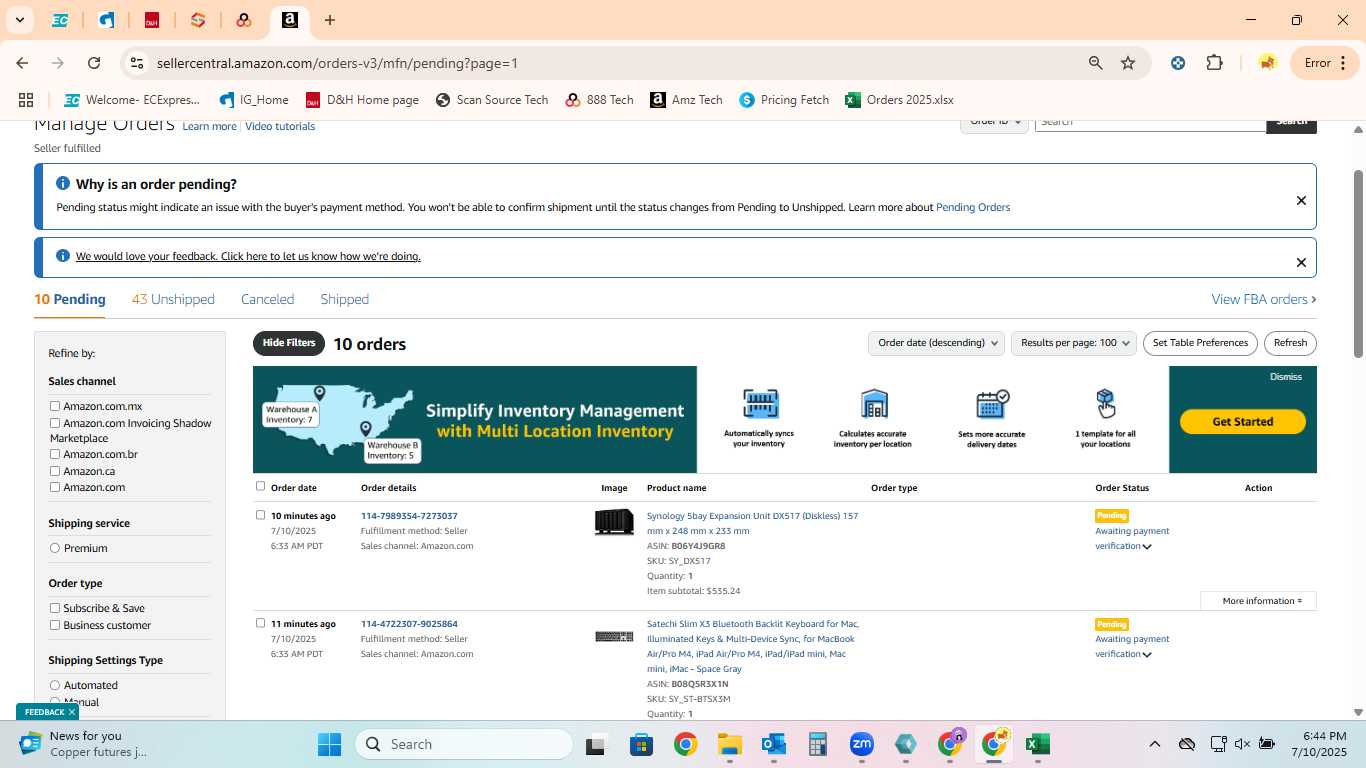This screenshot has height=768, width=1366.
Task: Open the IG_Home bookmark
Action: (x=254, y=100)
